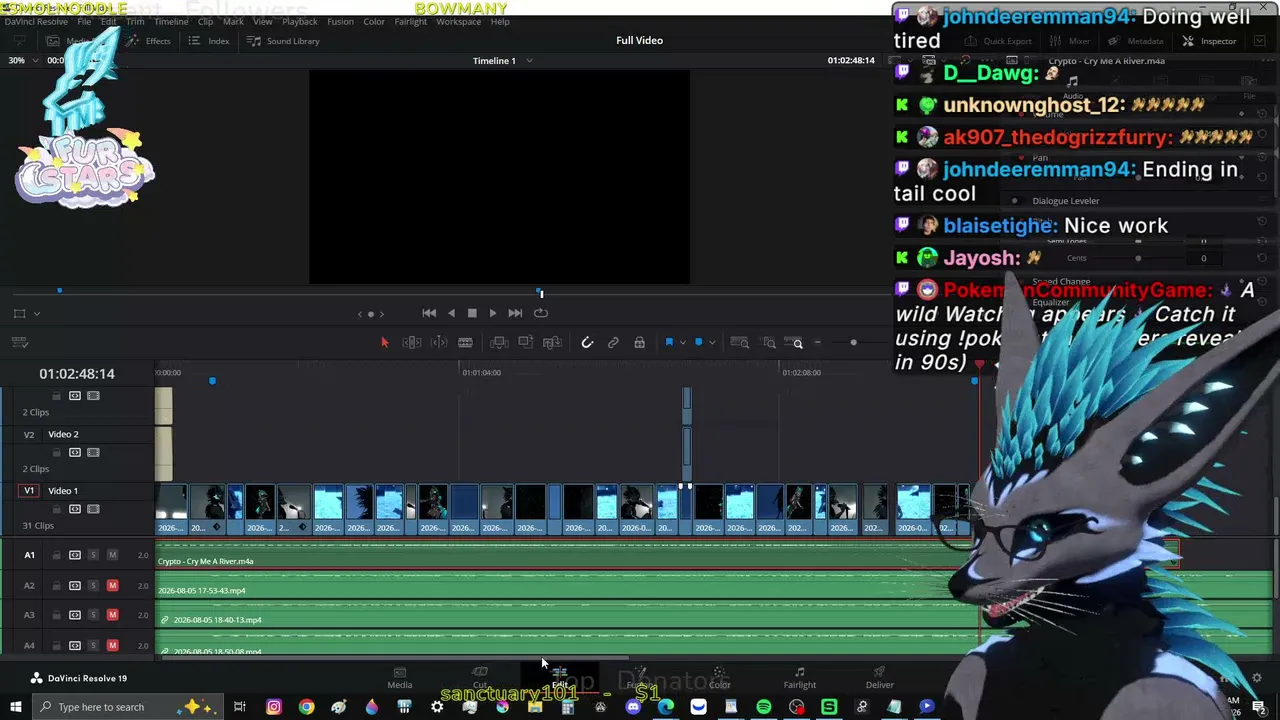Open the Sound Library panel

pos(283,41)
